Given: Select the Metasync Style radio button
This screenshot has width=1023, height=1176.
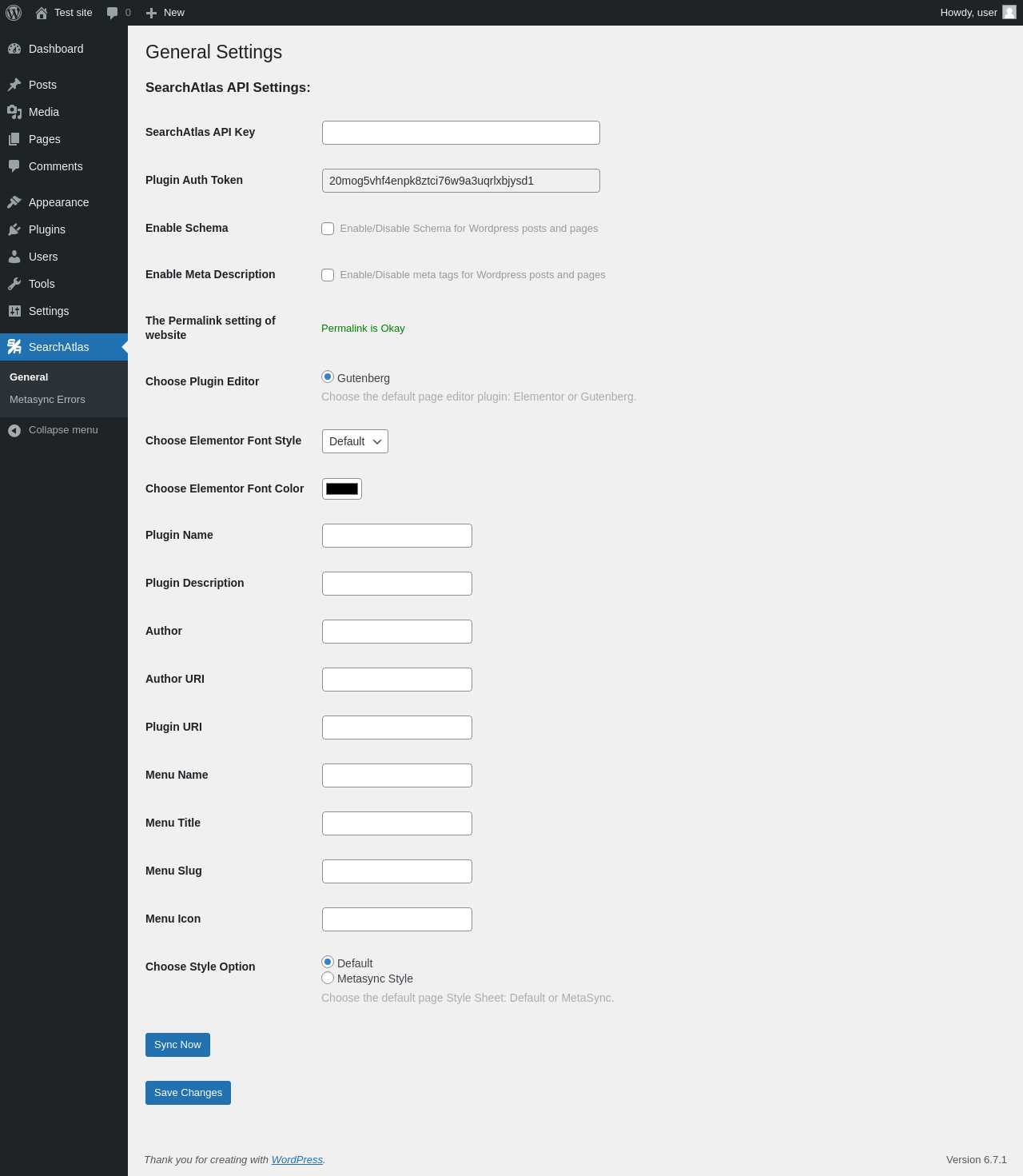Looking at the screenshot, I should [328, 978].
